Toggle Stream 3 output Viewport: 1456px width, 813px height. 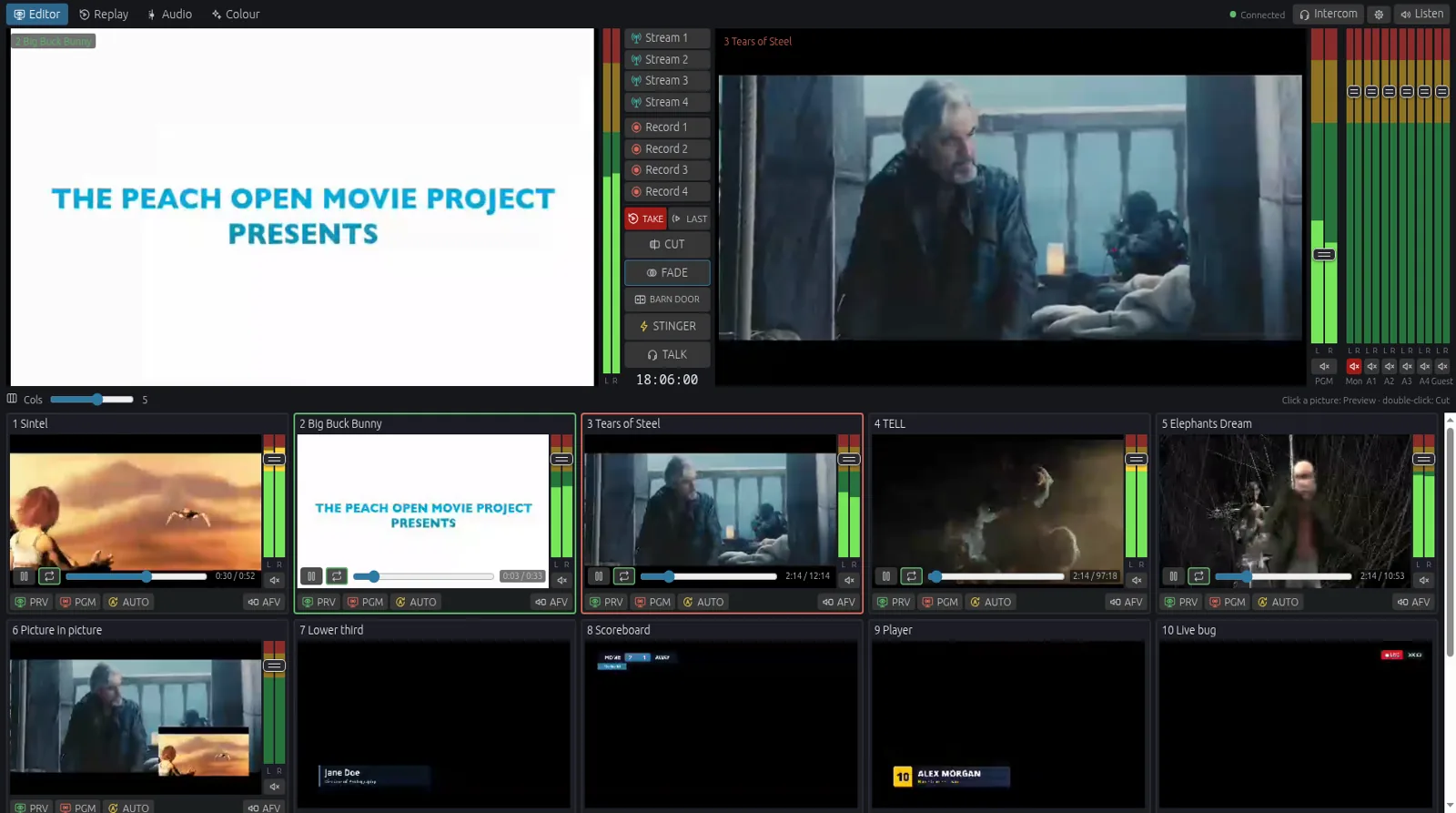point(667,81)
